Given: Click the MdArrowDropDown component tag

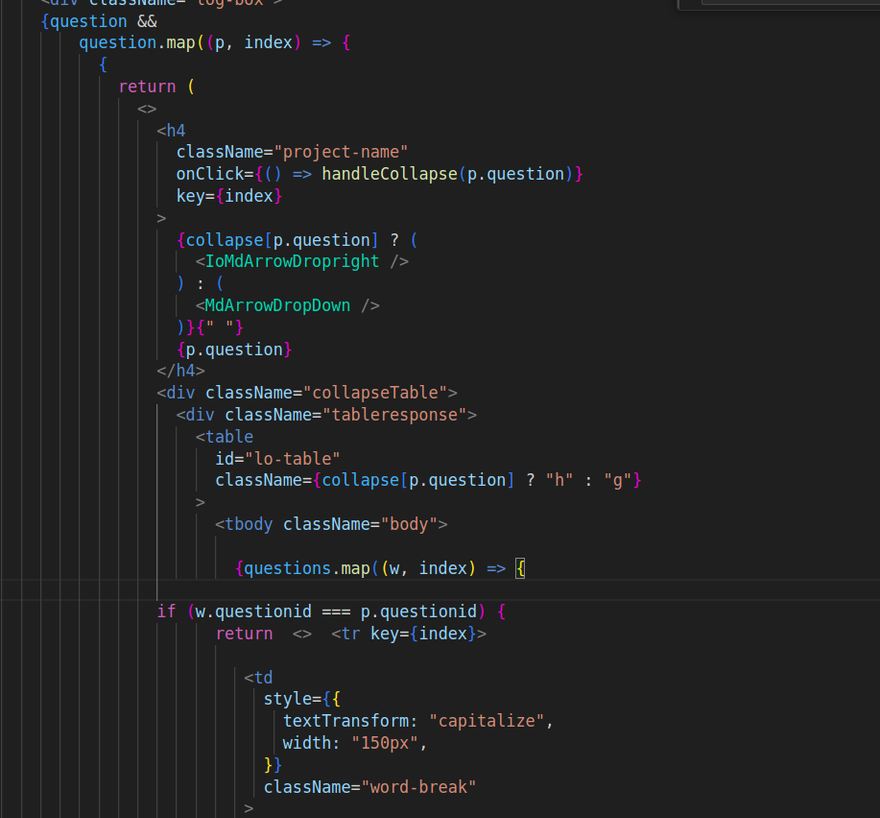Looking at the screenshot, I should (287, 305).
